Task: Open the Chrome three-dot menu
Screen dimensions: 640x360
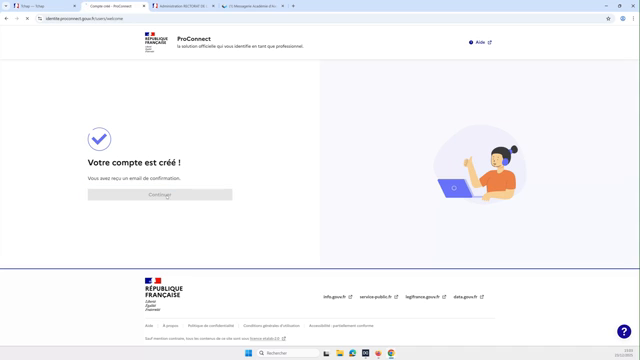Action: tap(633, 18)
